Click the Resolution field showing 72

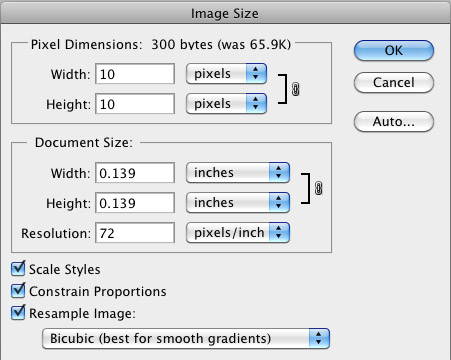(135, 233)
